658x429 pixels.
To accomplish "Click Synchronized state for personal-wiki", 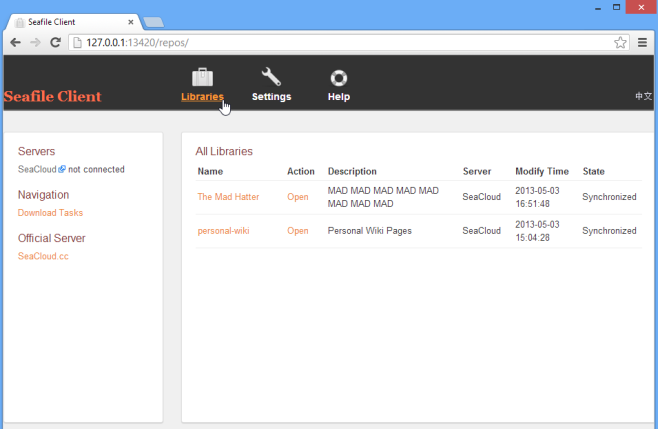I will click(609, 231).
